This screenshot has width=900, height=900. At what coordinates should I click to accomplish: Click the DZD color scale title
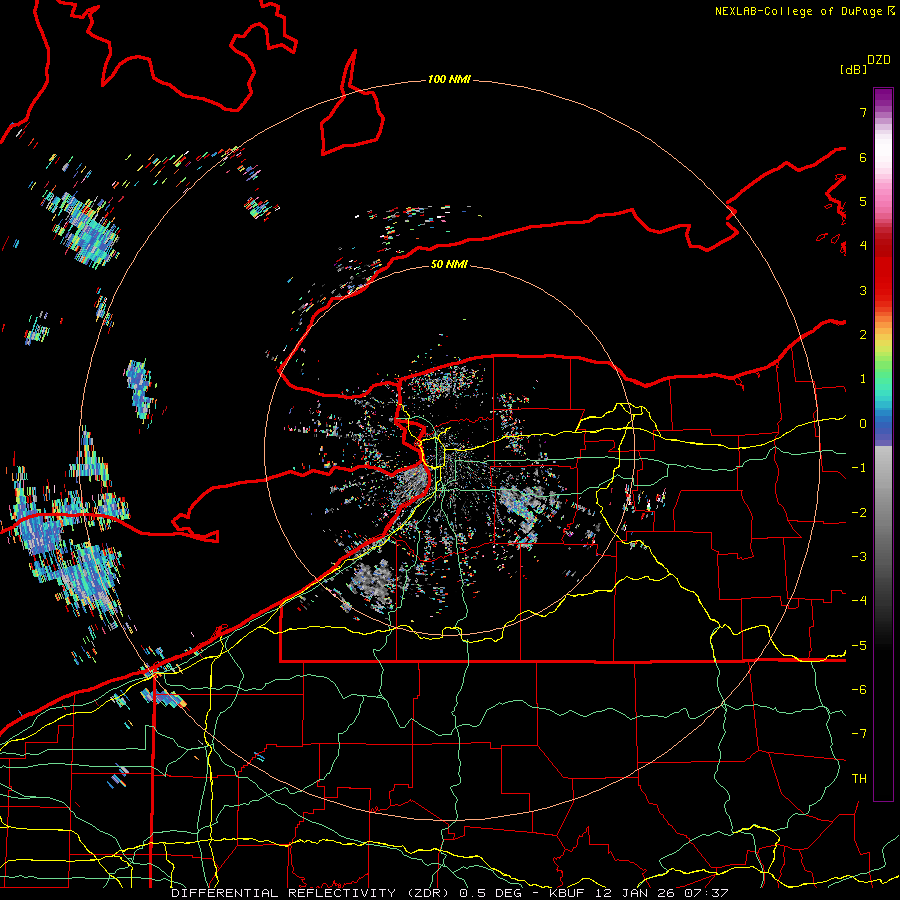click(x=879, y=60)
